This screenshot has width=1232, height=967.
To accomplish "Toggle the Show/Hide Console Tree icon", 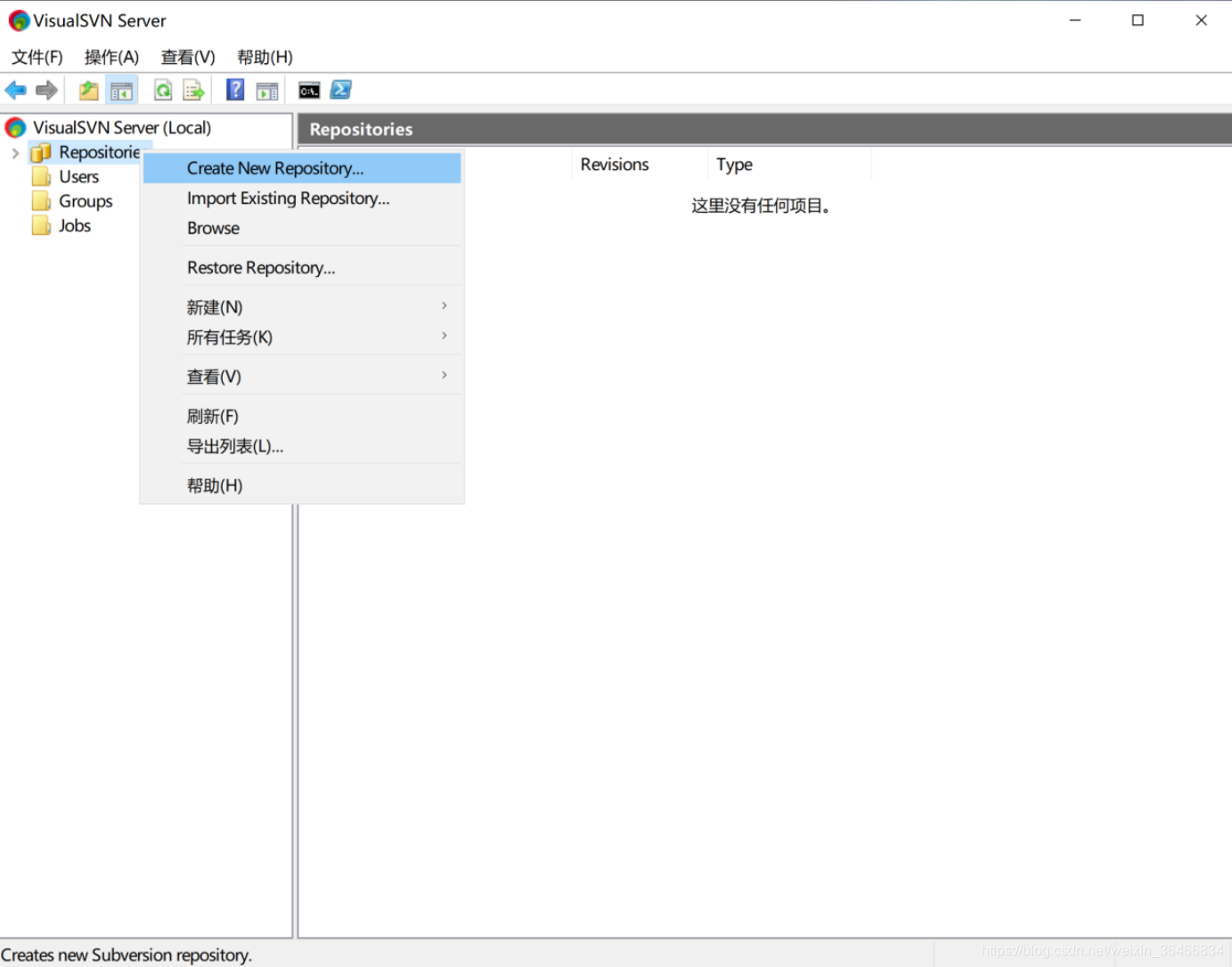I will [121, 90].
